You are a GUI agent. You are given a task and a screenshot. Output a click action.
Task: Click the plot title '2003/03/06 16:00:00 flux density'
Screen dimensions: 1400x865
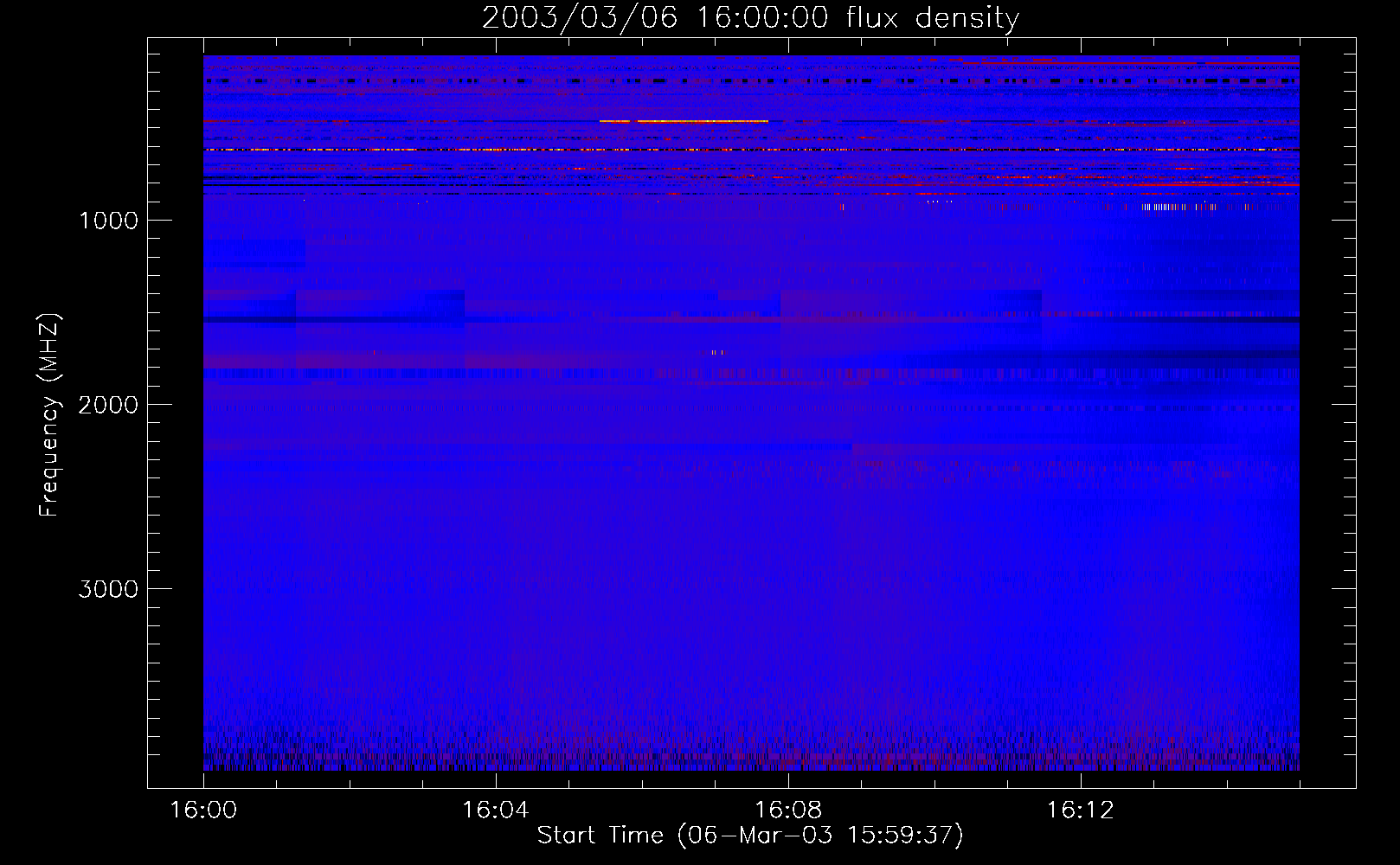tap(750, 18)
